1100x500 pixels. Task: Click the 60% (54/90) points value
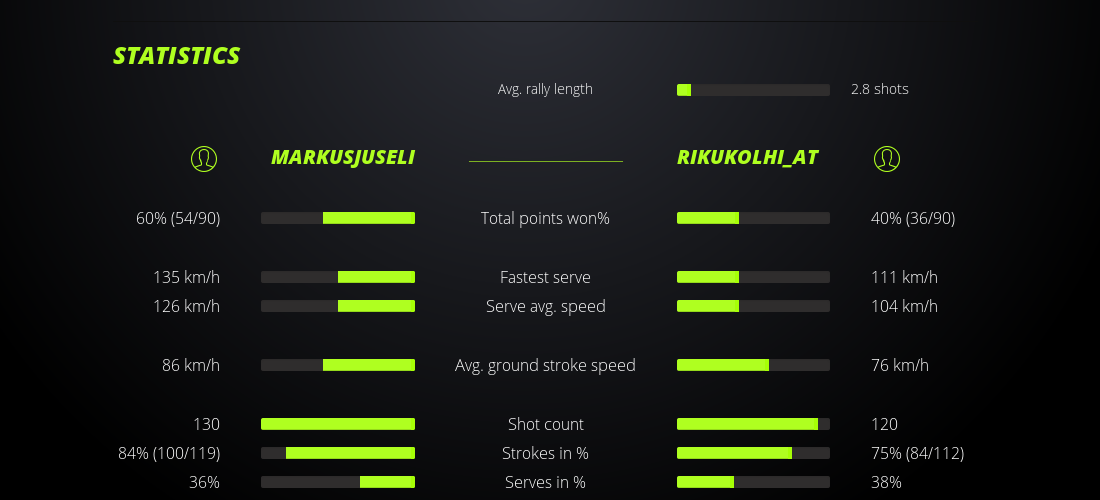(178, 218)
